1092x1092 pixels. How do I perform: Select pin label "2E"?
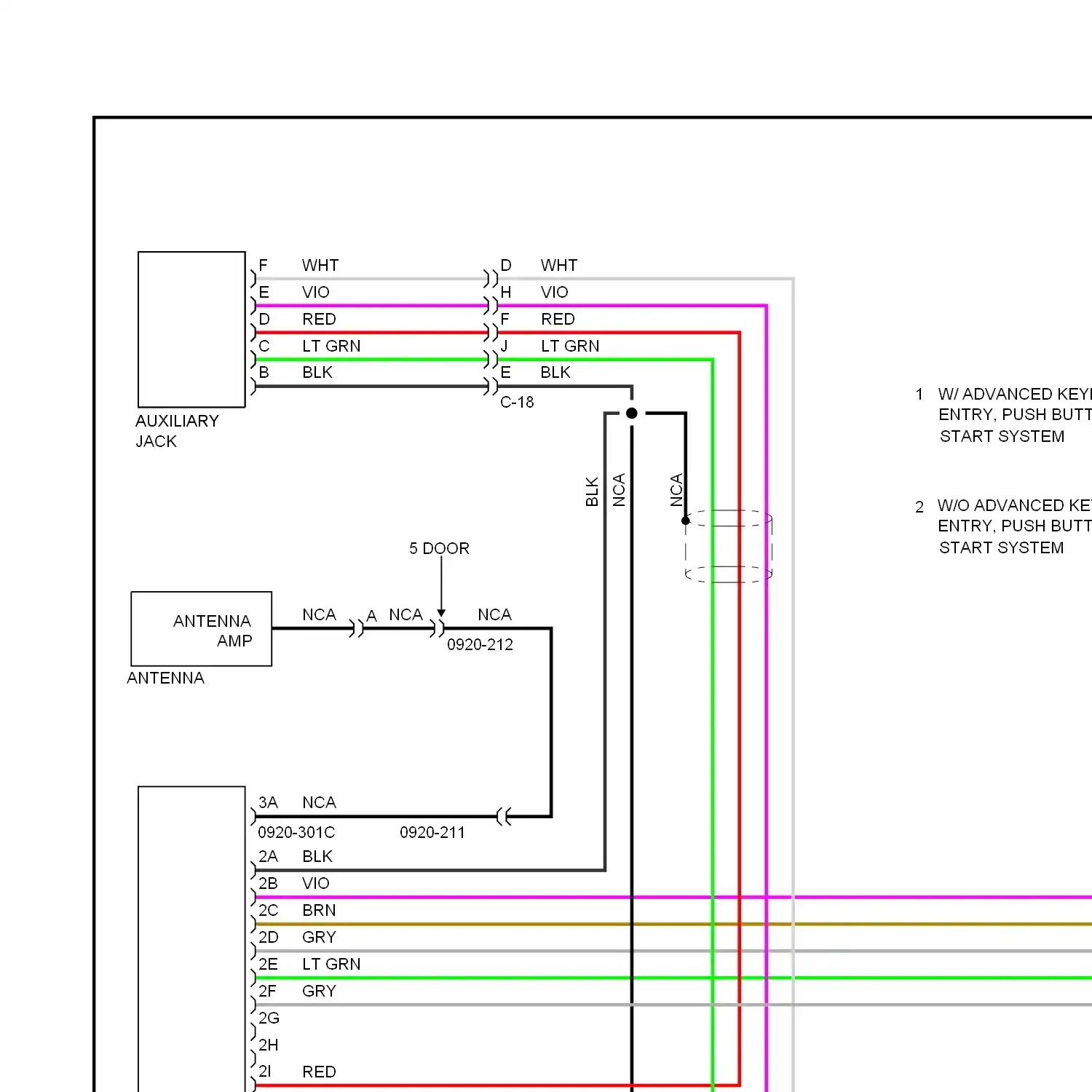coord(268,964)
